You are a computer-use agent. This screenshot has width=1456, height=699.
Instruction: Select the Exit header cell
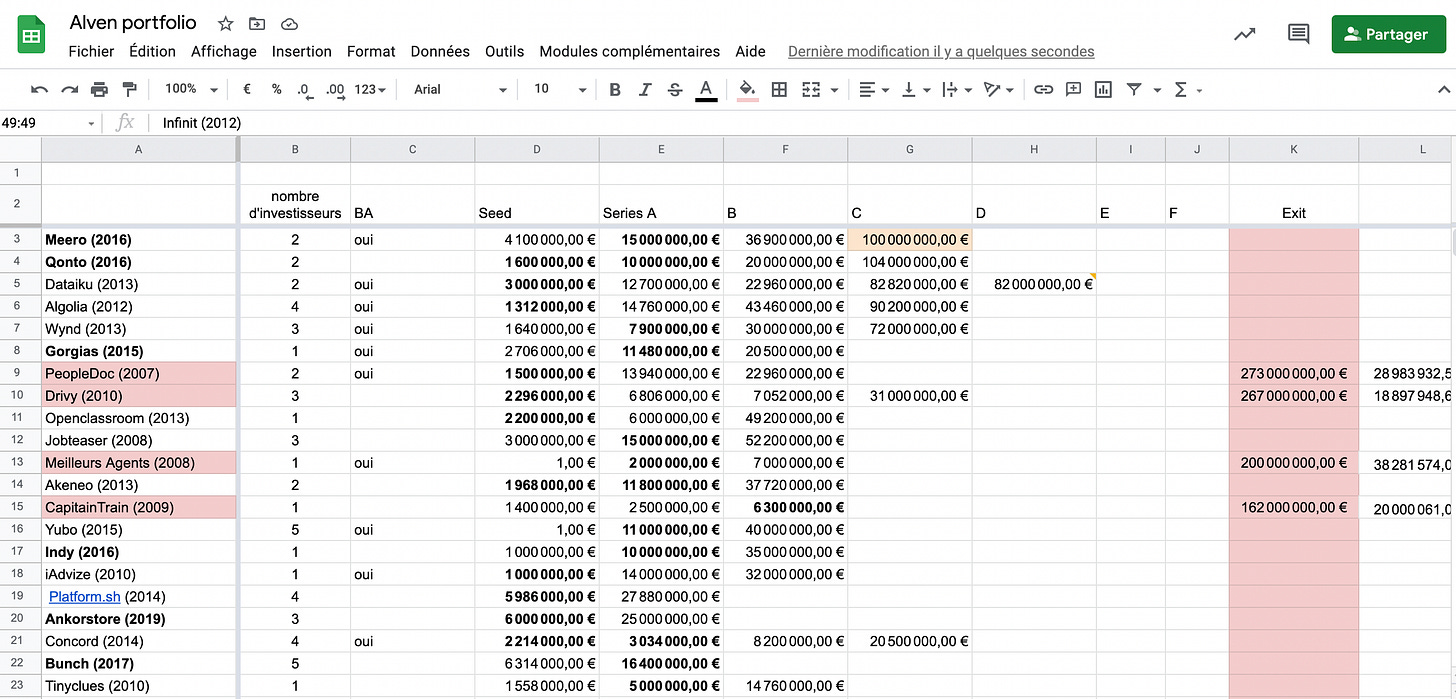[x=1294, y=205]
